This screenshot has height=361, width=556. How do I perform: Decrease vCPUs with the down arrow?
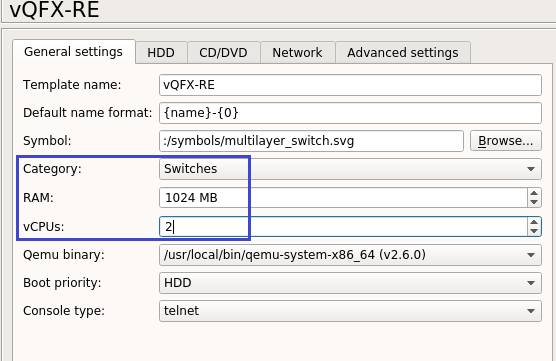tap(534, 231)
